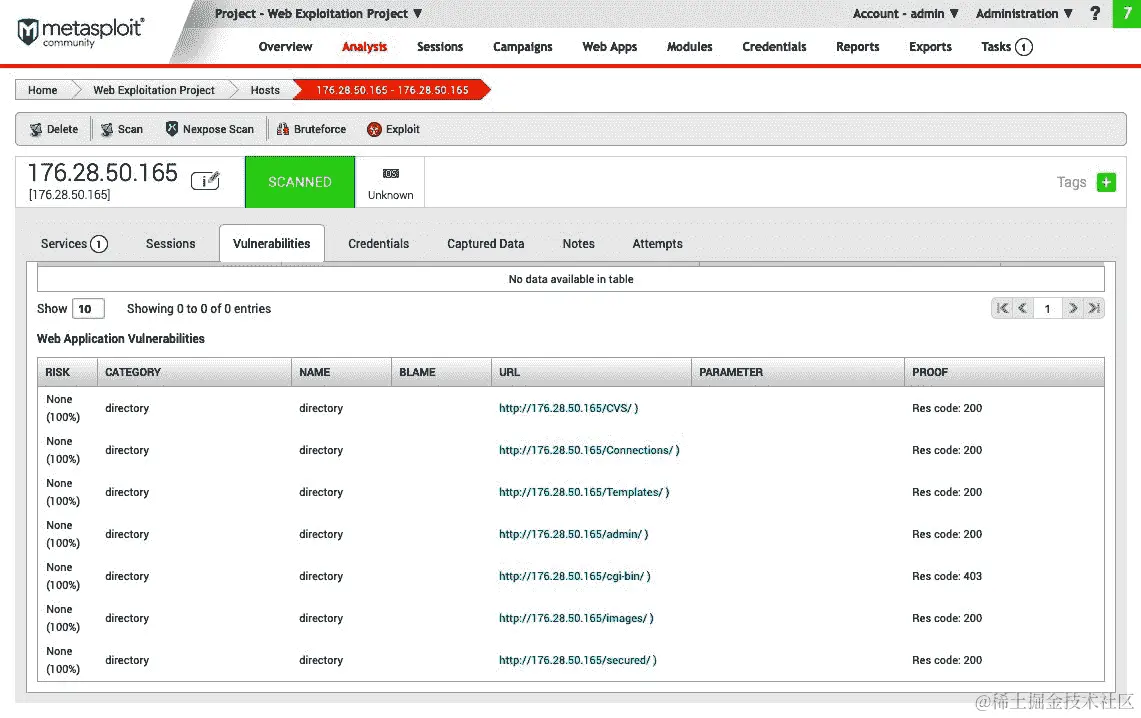Open the Credentials top menu item
The image size is (1141, 718).
[x=774, y=47]
